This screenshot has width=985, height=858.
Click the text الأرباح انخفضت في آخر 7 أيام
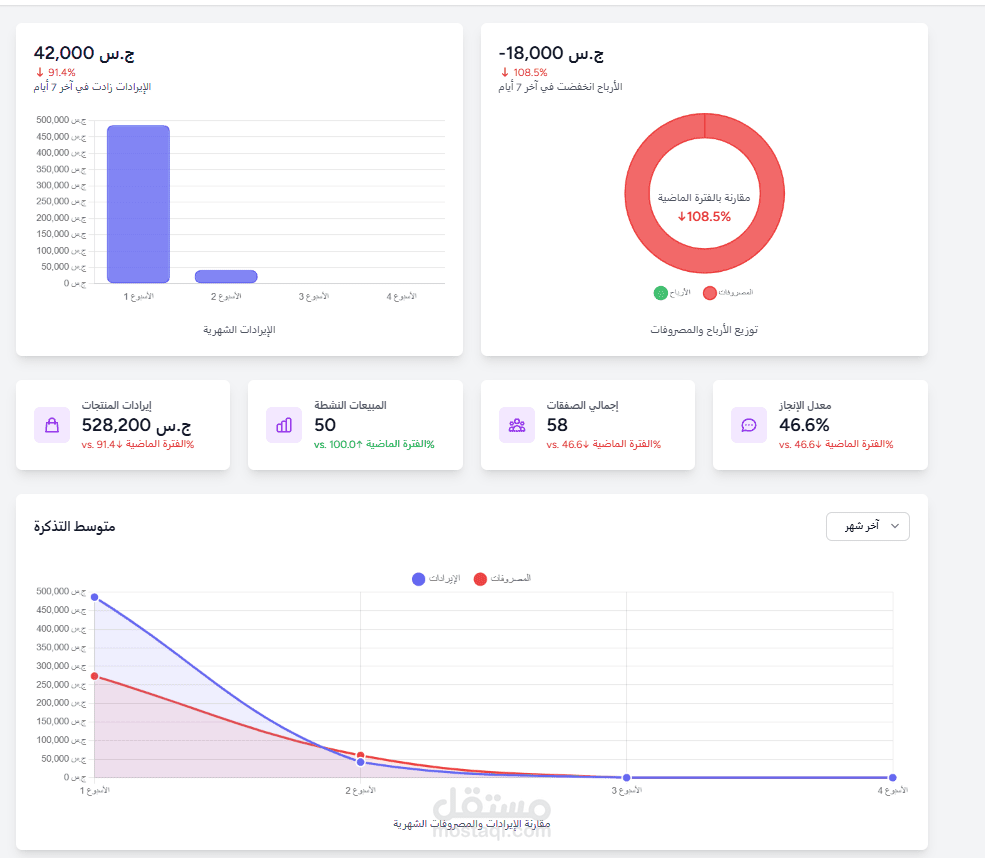click(x=560, y=87)
